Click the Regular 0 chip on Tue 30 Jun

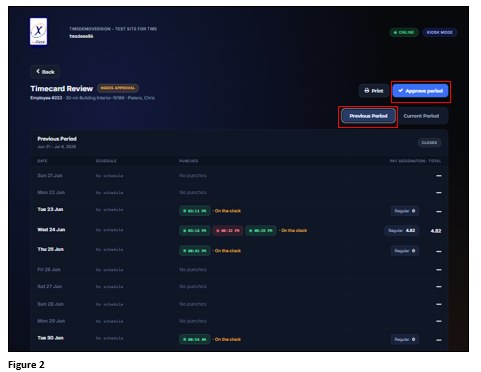click(x=405, y=339)
